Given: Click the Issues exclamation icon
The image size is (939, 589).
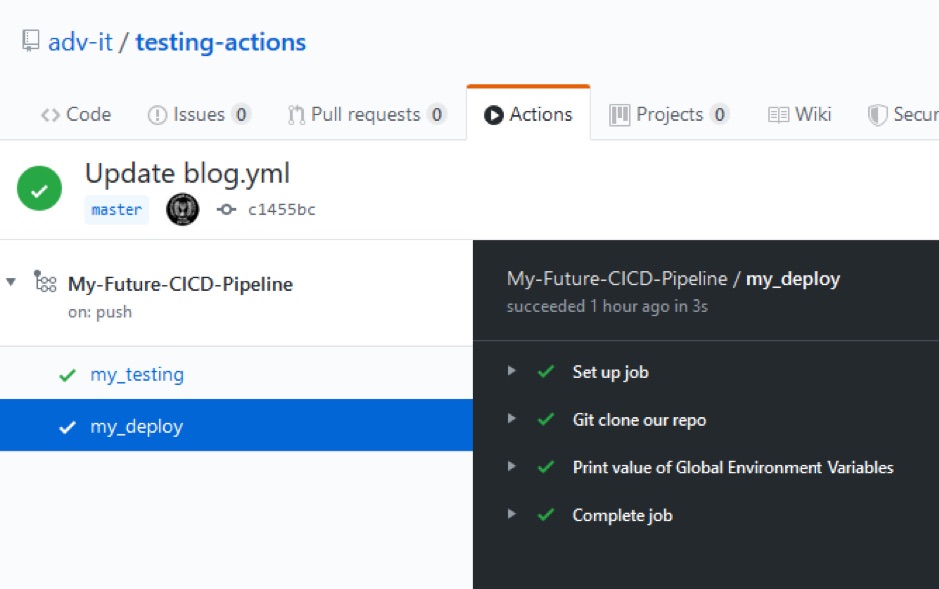Looking at the screenshot, I should 156,114.
